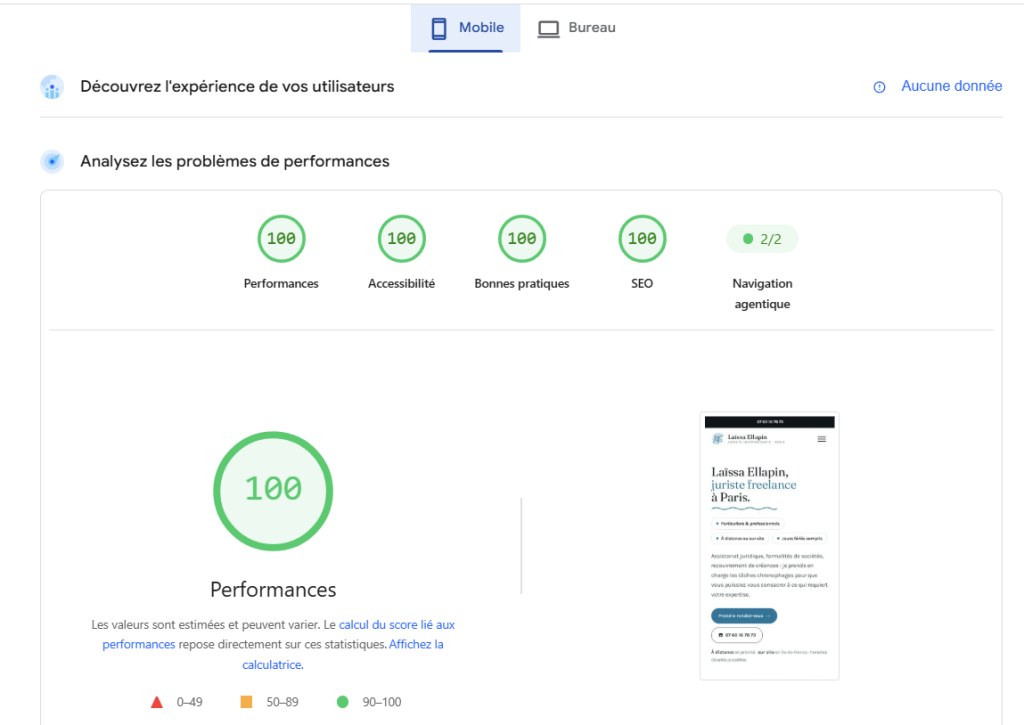The height and width of the screenshot is (725, 1024).
Task: Click the Performances label under first gauge
Action: (281, 283)
